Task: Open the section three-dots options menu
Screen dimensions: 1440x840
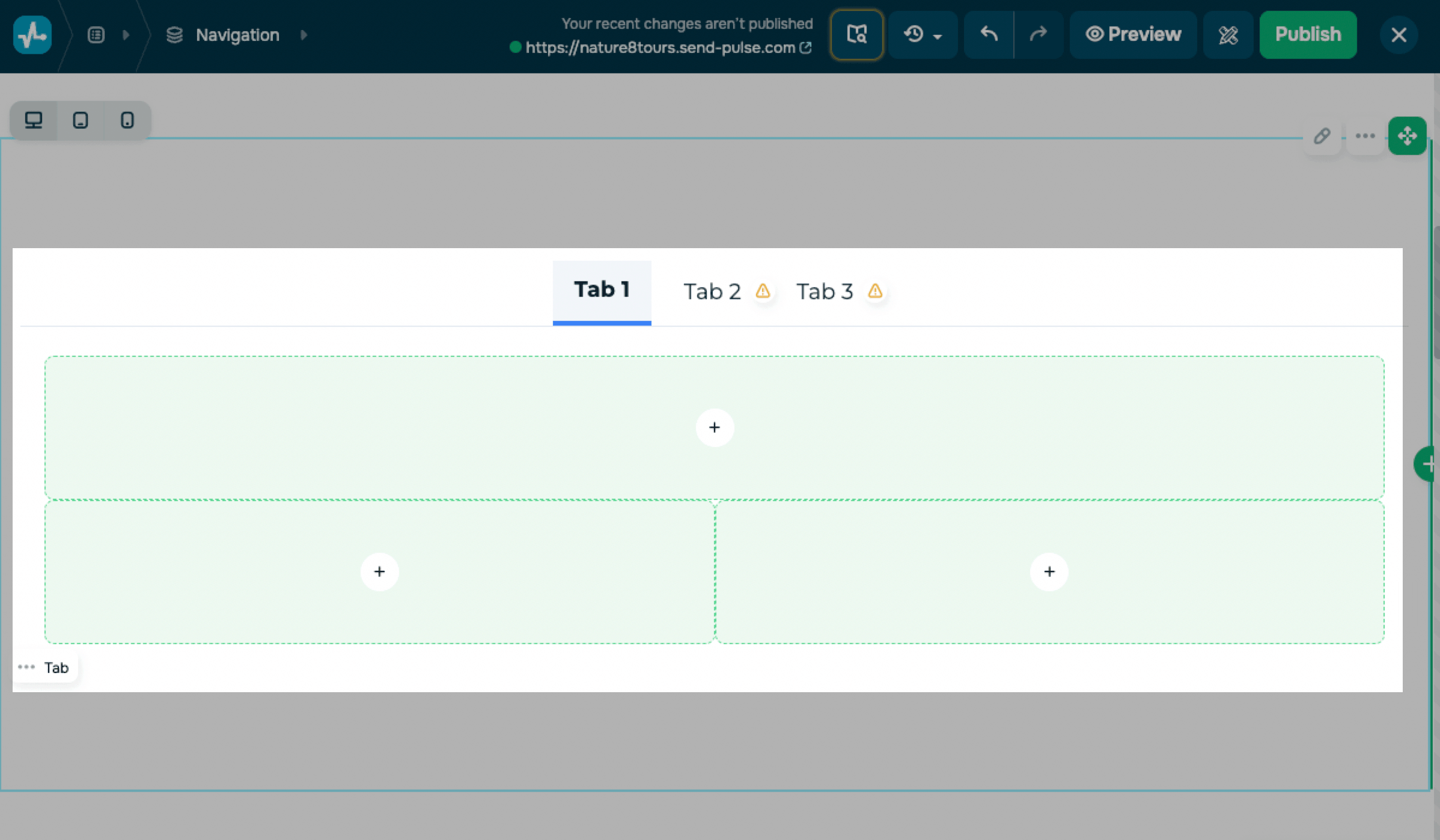Action: [1365, 136]
